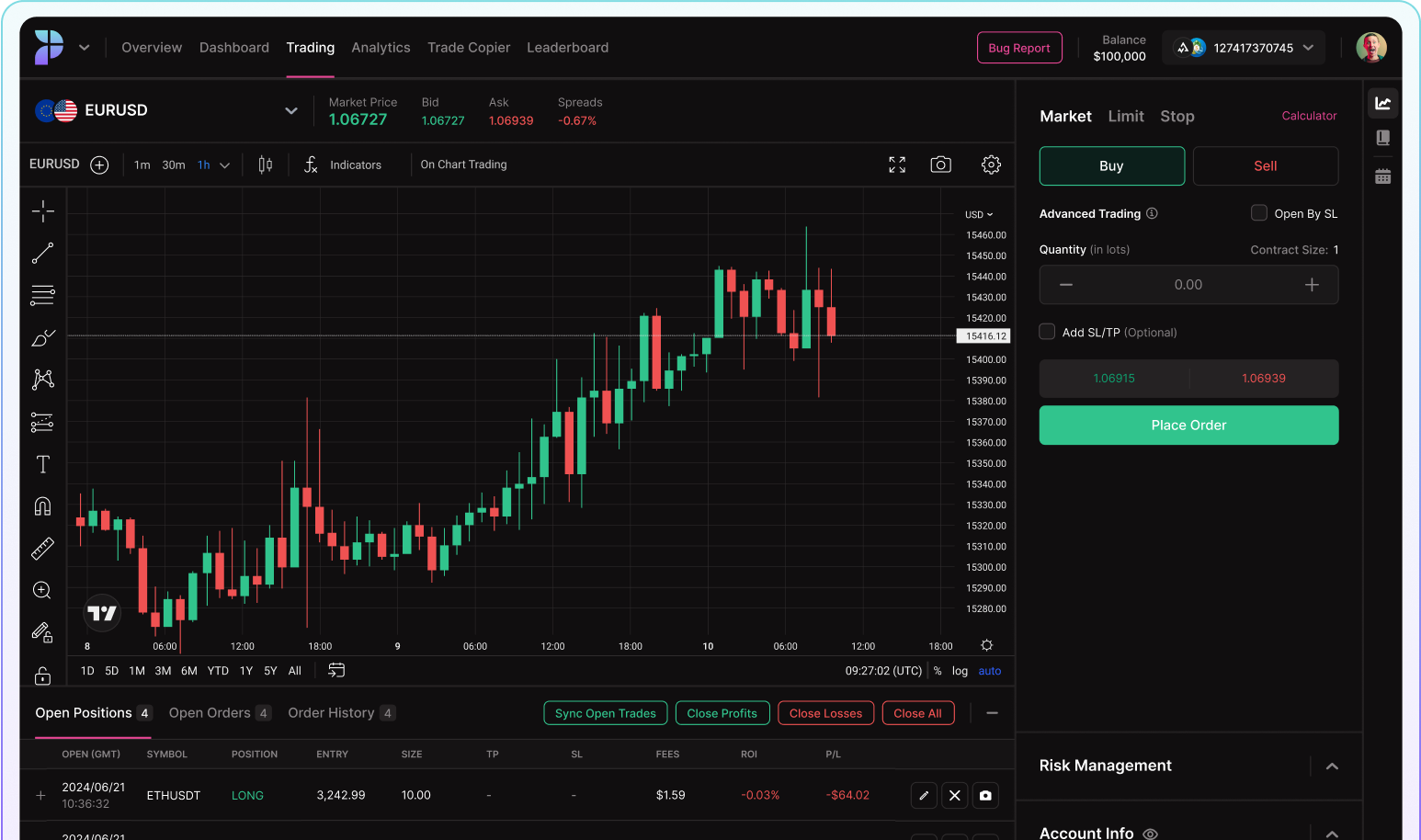Switch to the Analytics tab
1421x840 pixels.
click(x=381, y=48)
